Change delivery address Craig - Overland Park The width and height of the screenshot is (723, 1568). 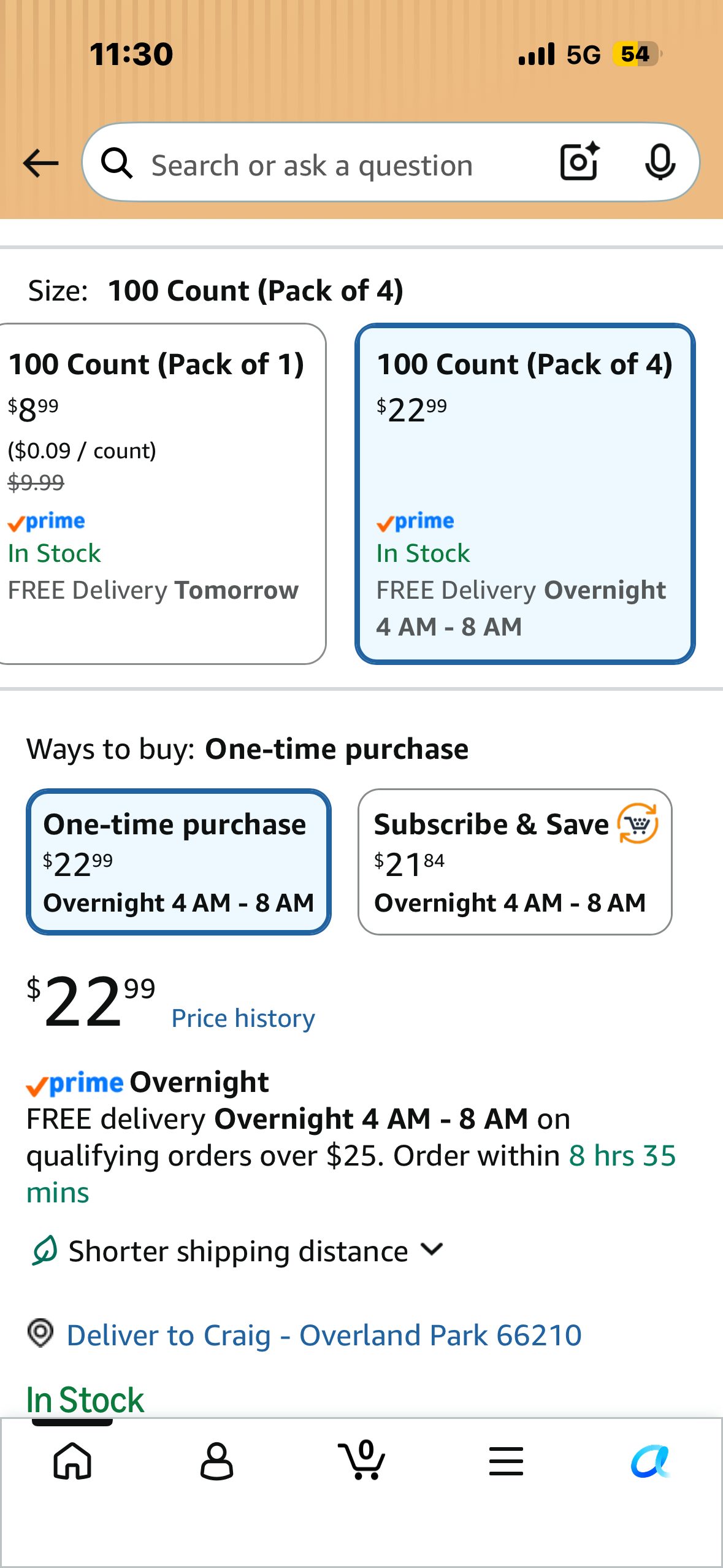[x=324, y=1335]
